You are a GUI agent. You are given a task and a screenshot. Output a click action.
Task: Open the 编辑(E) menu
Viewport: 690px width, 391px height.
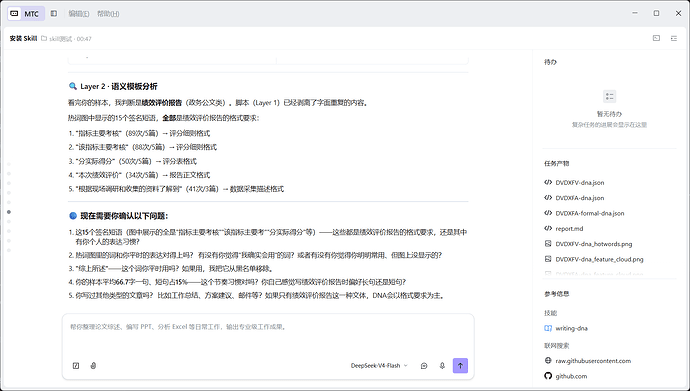pos(79,14)
